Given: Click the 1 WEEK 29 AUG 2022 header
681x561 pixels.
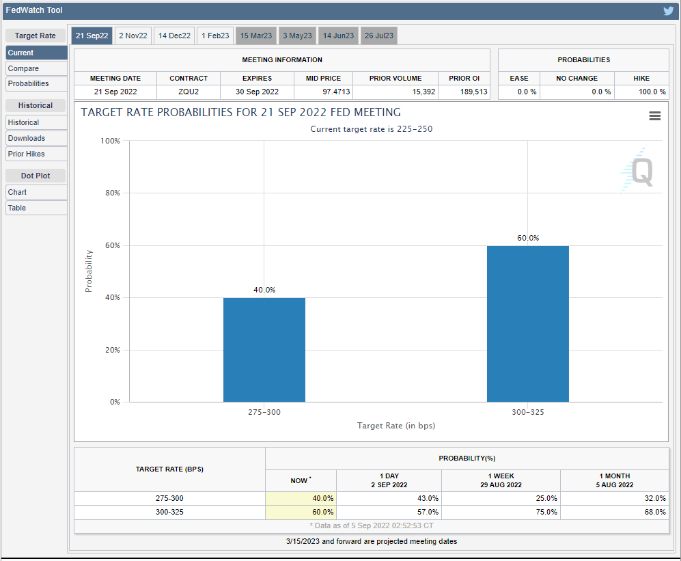Looking at the screenshot, I should [501, 480].
